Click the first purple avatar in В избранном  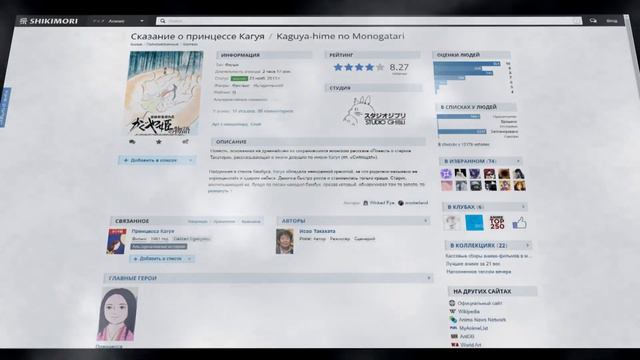click(446, 173)
